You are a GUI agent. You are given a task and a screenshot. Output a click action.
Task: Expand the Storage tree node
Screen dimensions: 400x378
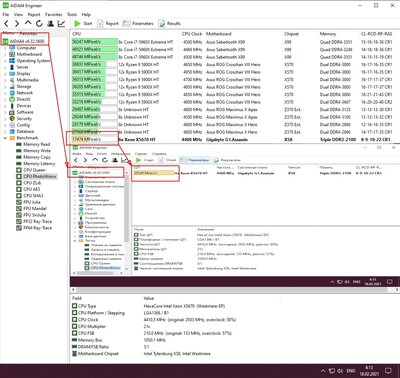(x=5, y=86)
